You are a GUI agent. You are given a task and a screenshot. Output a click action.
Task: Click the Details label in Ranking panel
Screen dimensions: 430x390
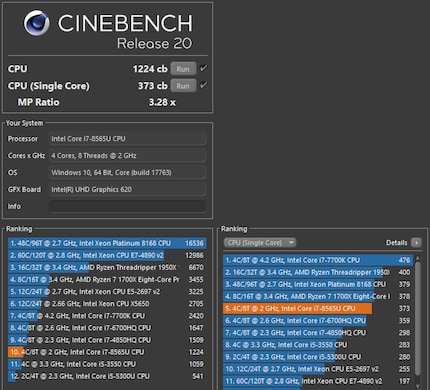pos(397,243)
